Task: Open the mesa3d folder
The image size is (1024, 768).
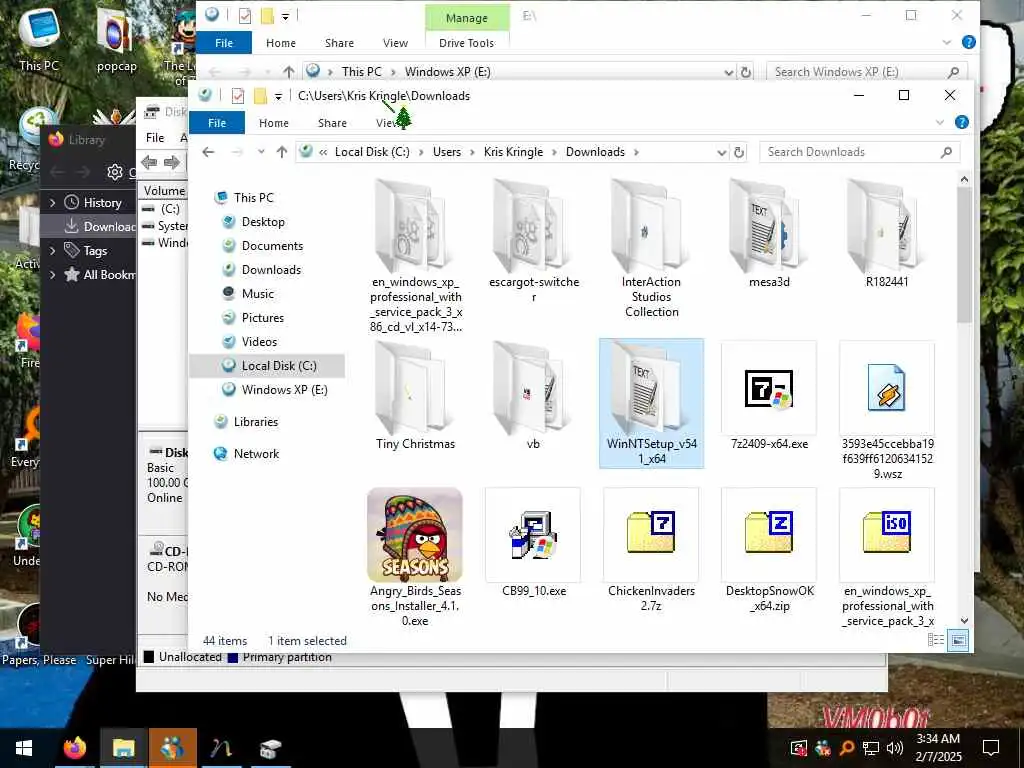Action: point(769,234)
